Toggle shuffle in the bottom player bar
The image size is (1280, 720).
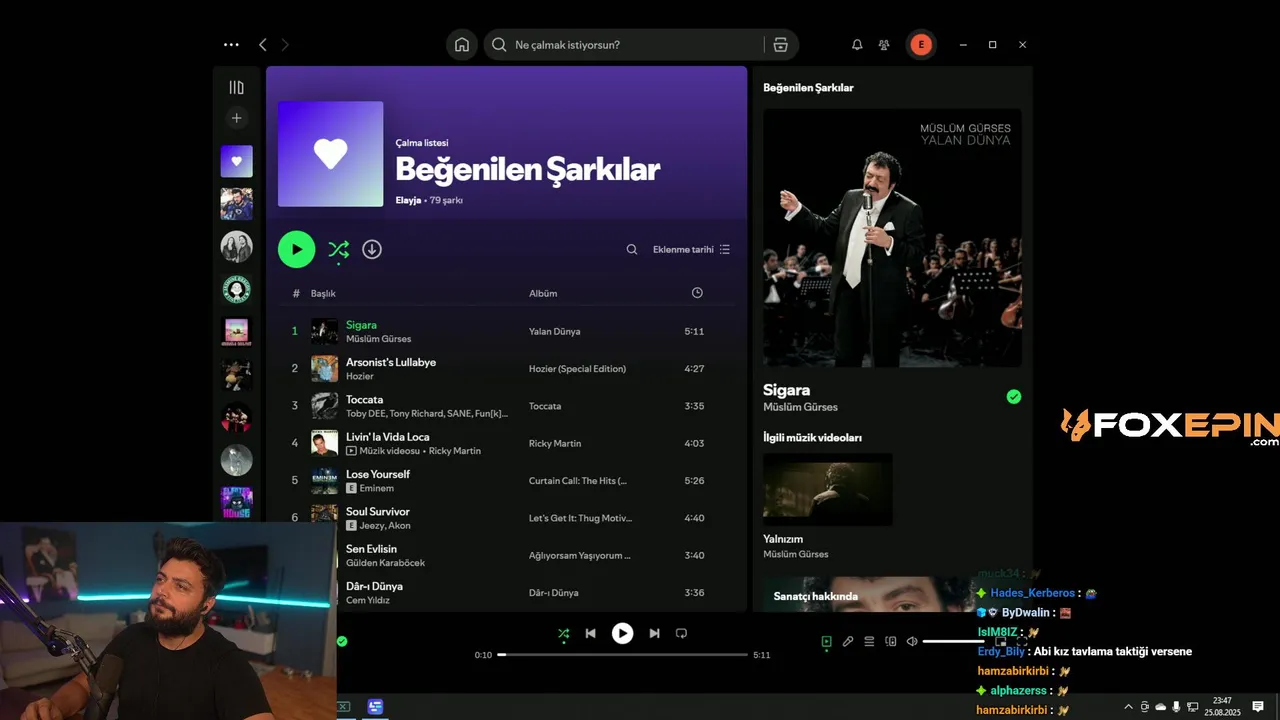click(564, 633)
